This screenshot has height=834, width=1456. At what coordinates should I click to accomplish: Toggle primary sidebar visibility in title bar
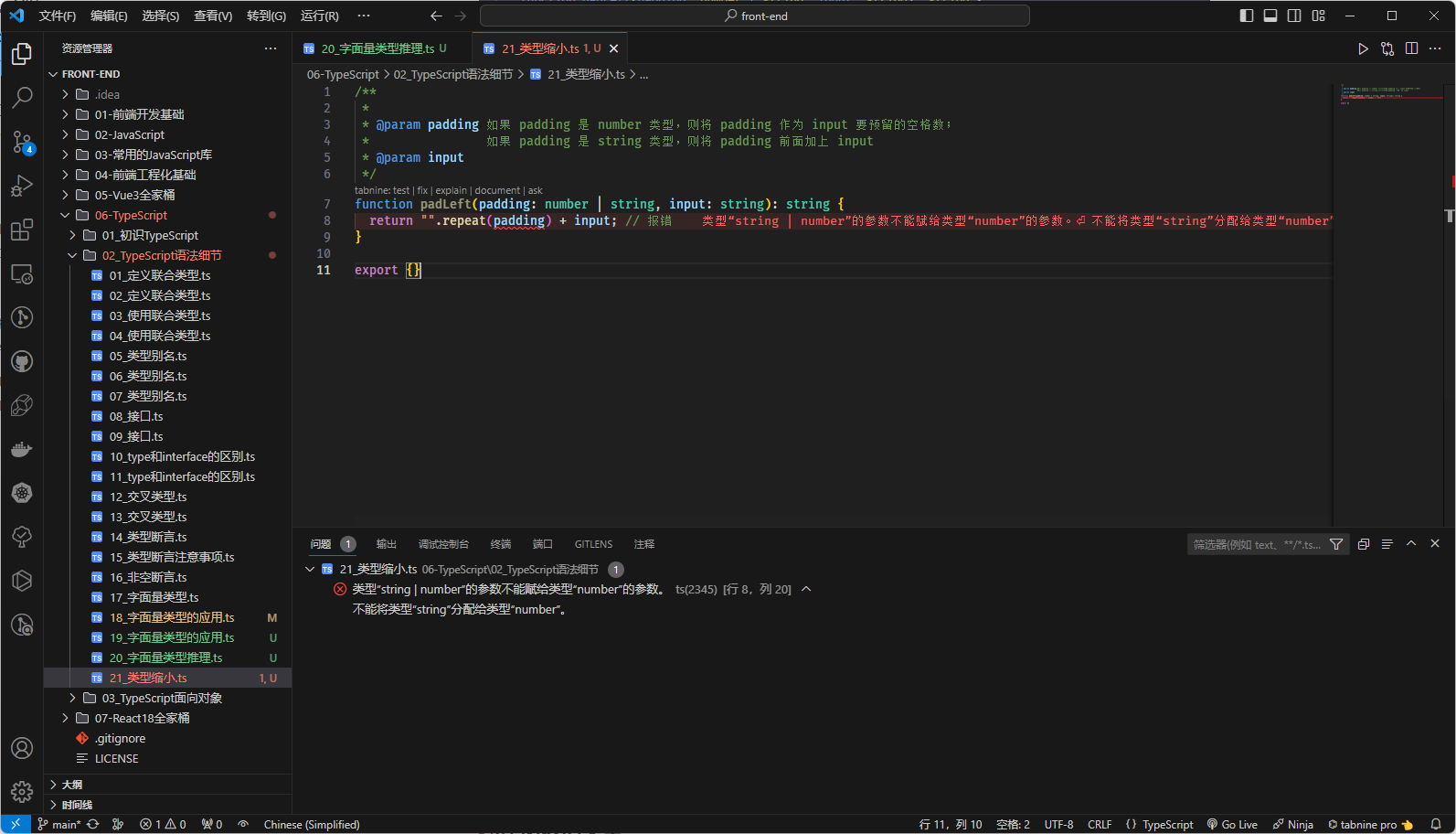pyautogui.click(x=1247, y=16)
